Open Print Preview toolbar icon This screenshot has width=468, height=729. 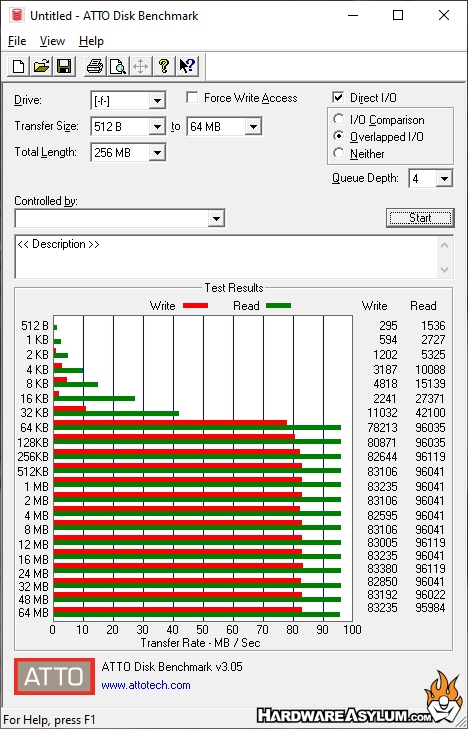118,66
